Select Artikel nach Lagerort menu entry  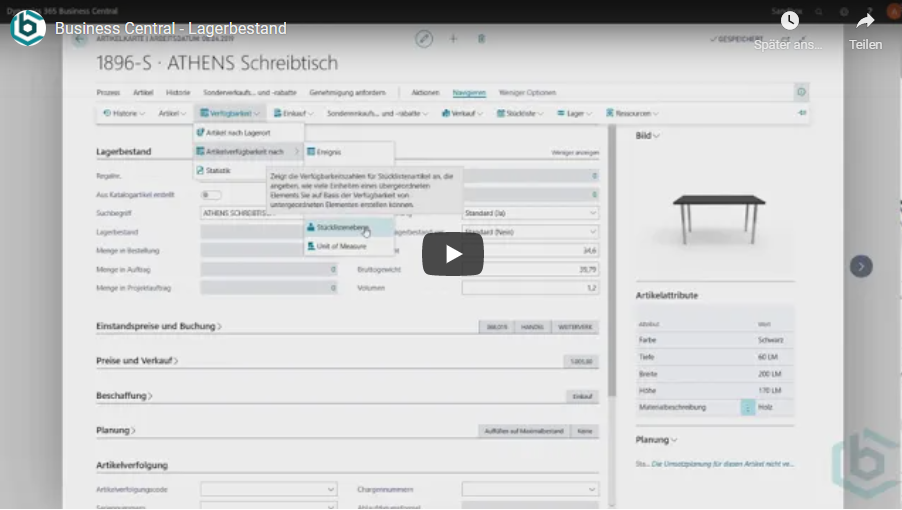239,132
